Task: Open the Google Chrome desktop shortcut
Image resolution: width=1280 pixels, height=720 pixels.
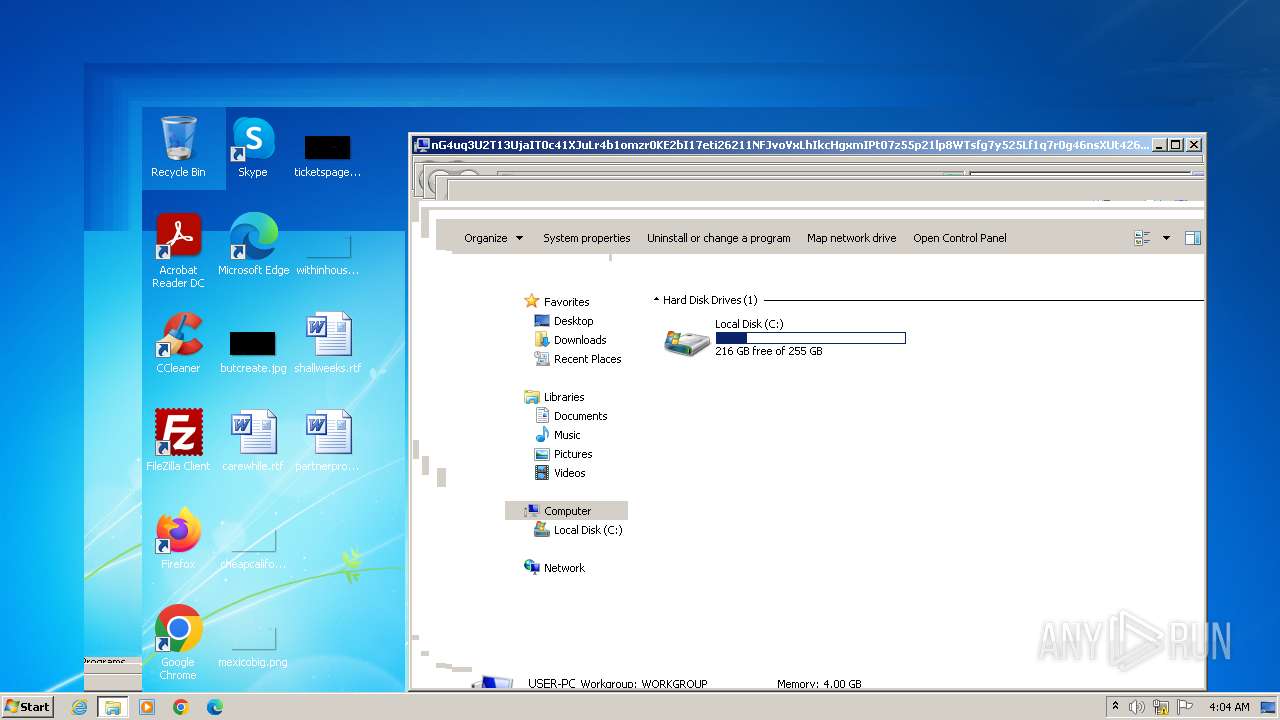Action: click(178, 642)
